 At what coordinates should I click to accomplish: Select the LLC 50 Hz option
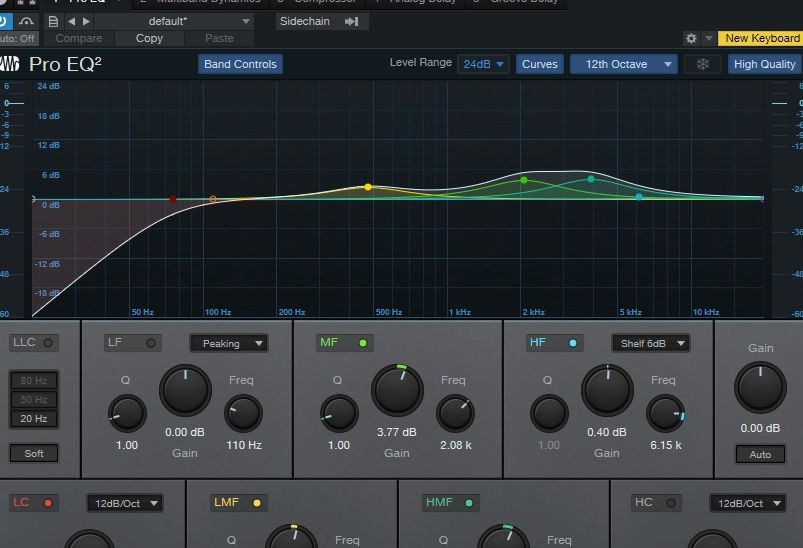34,399
